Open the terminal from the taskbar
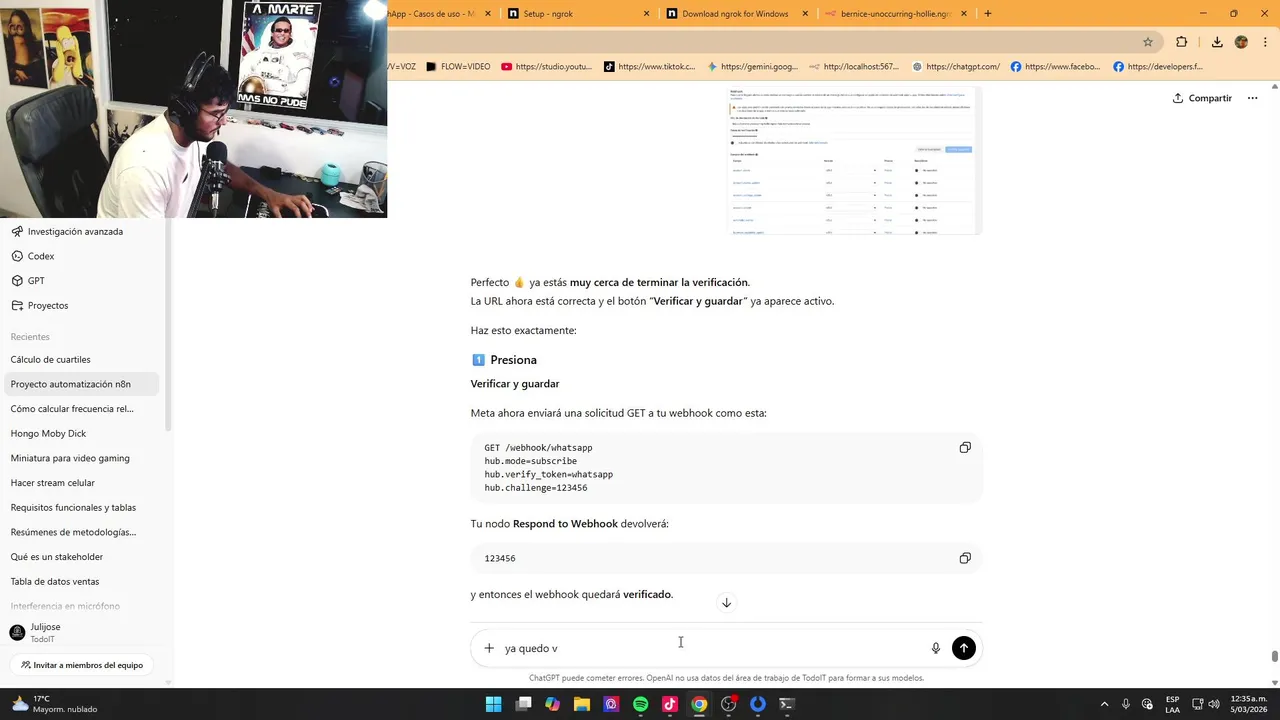The image size is (1280, 720). 787,704
